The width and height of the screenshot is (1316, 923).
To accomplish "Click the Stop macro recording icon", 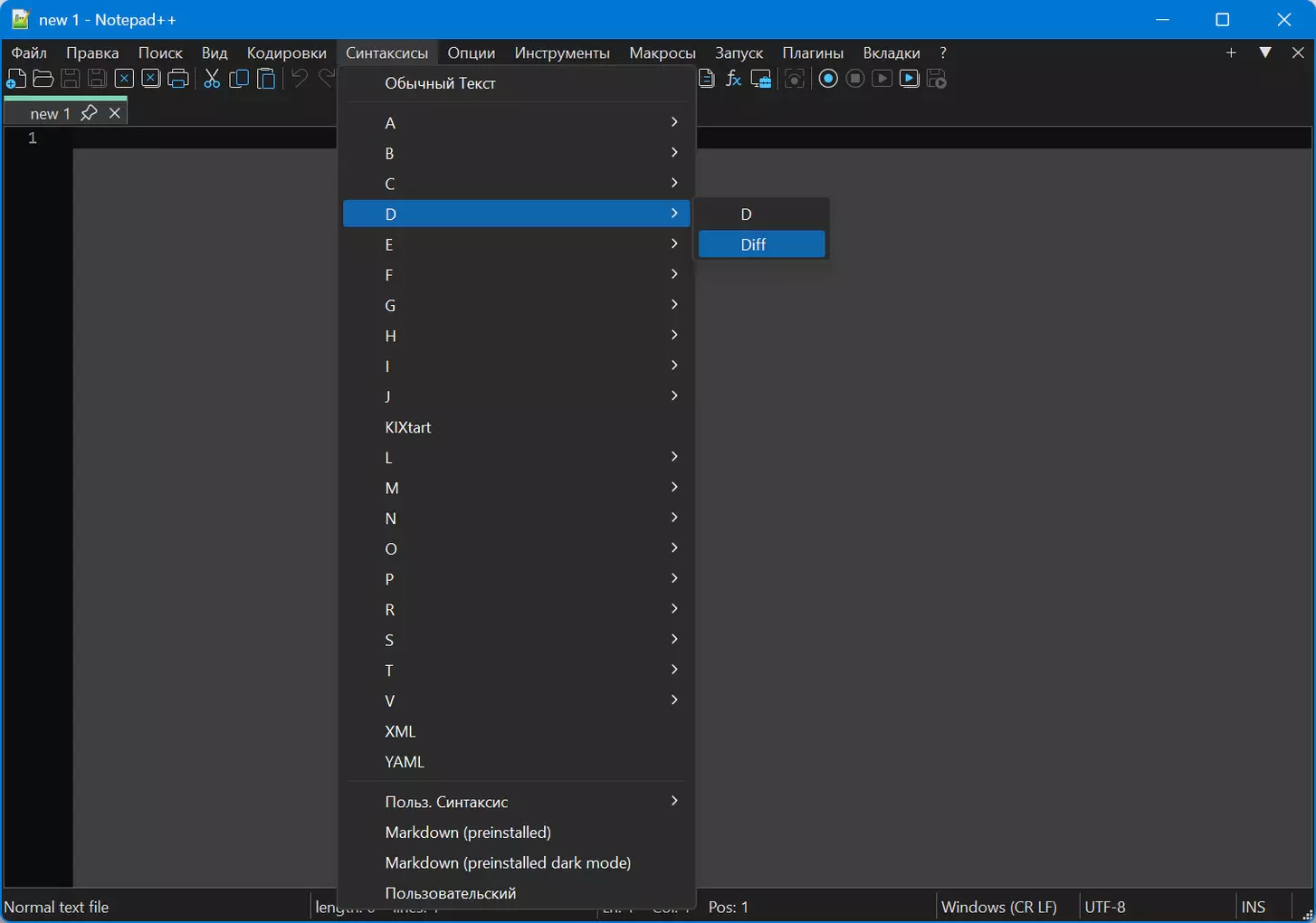I will tap(855, 79).
